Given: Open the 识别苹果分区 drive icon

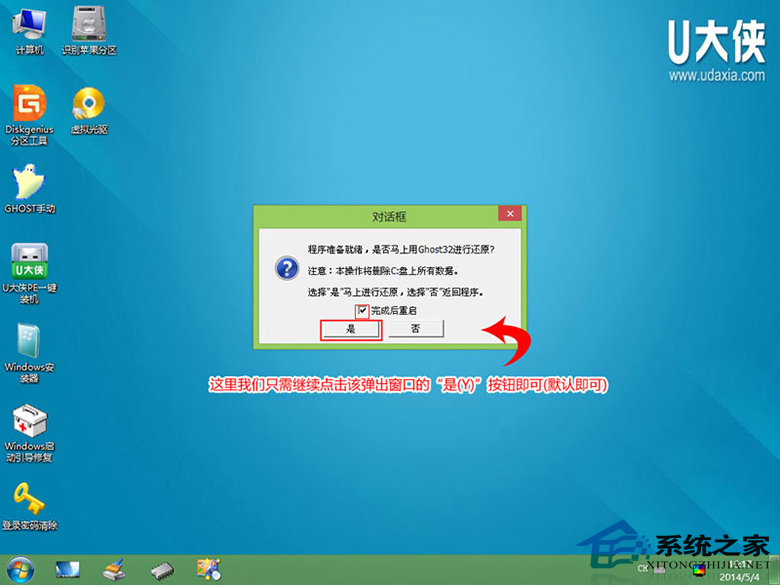Looking at the screenshot, I should [89, 29].
